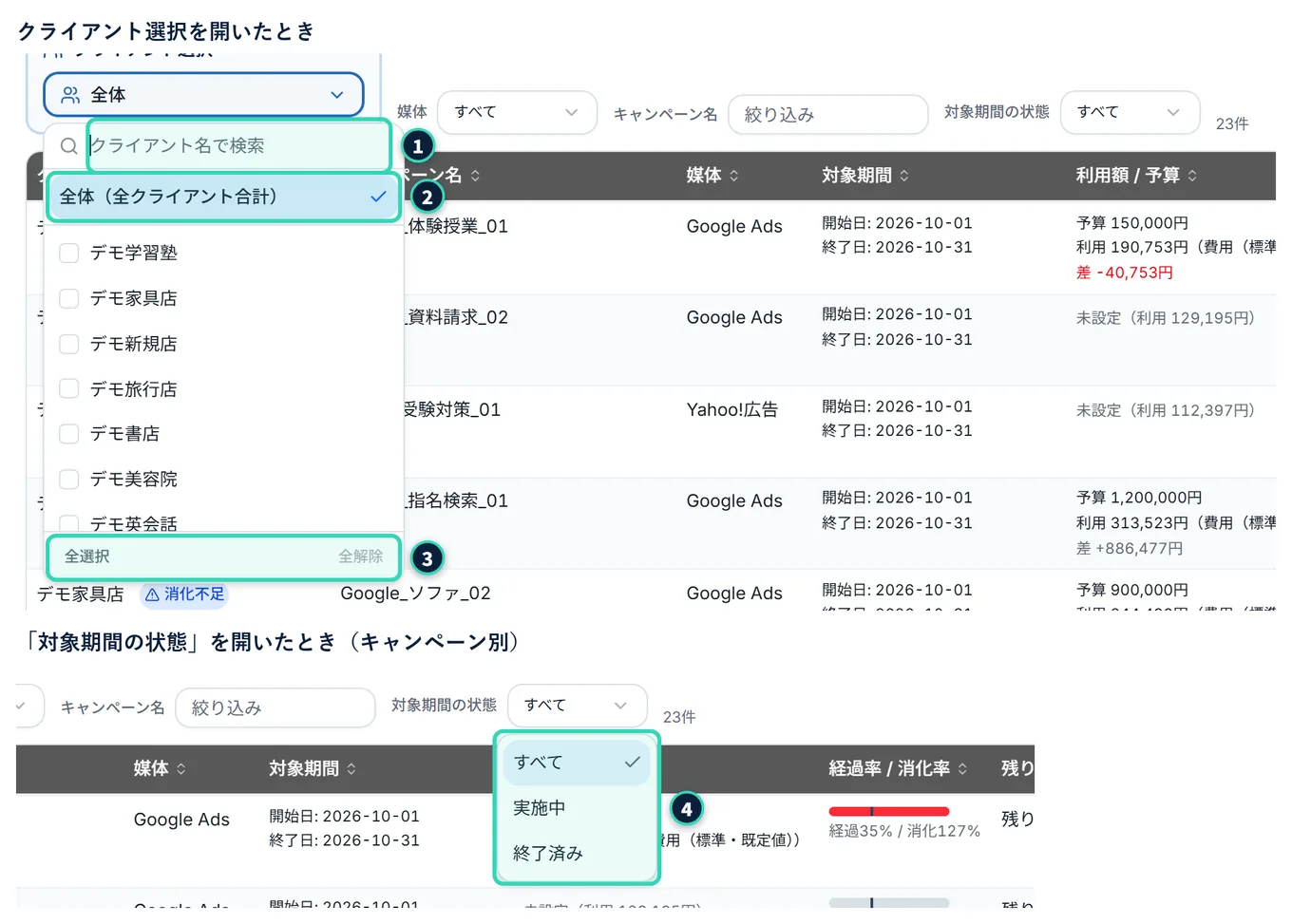
Task: Open the 媒体 filter dropdown
Action: click(517, 112)
